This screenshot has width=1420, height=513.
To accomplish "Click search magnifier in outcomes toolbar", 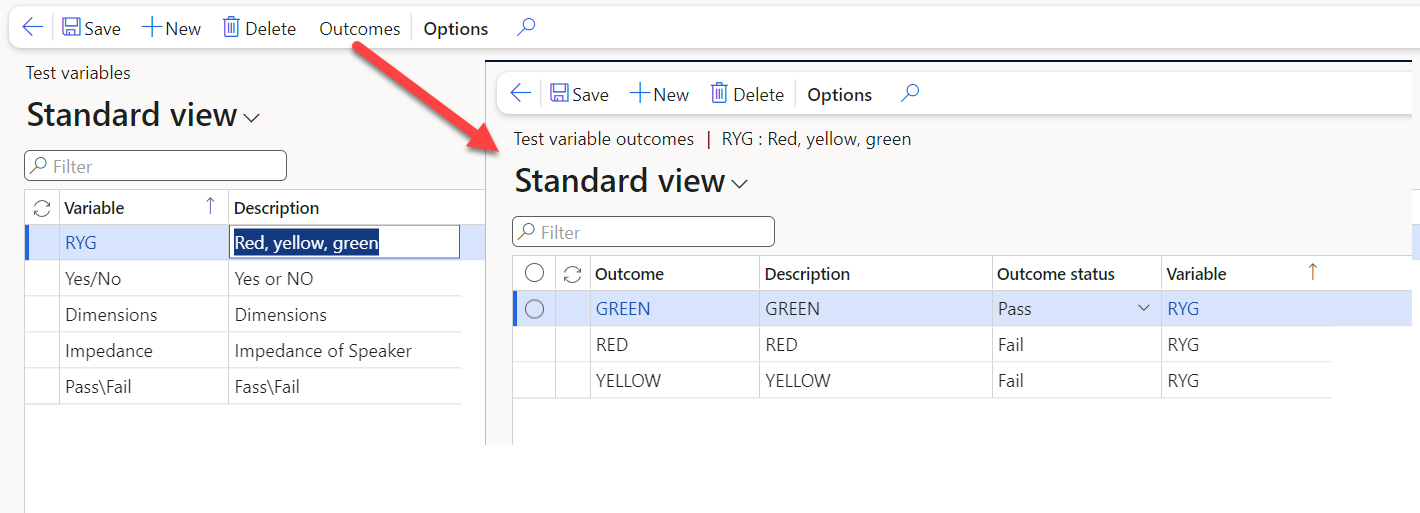I will [910, 94].
